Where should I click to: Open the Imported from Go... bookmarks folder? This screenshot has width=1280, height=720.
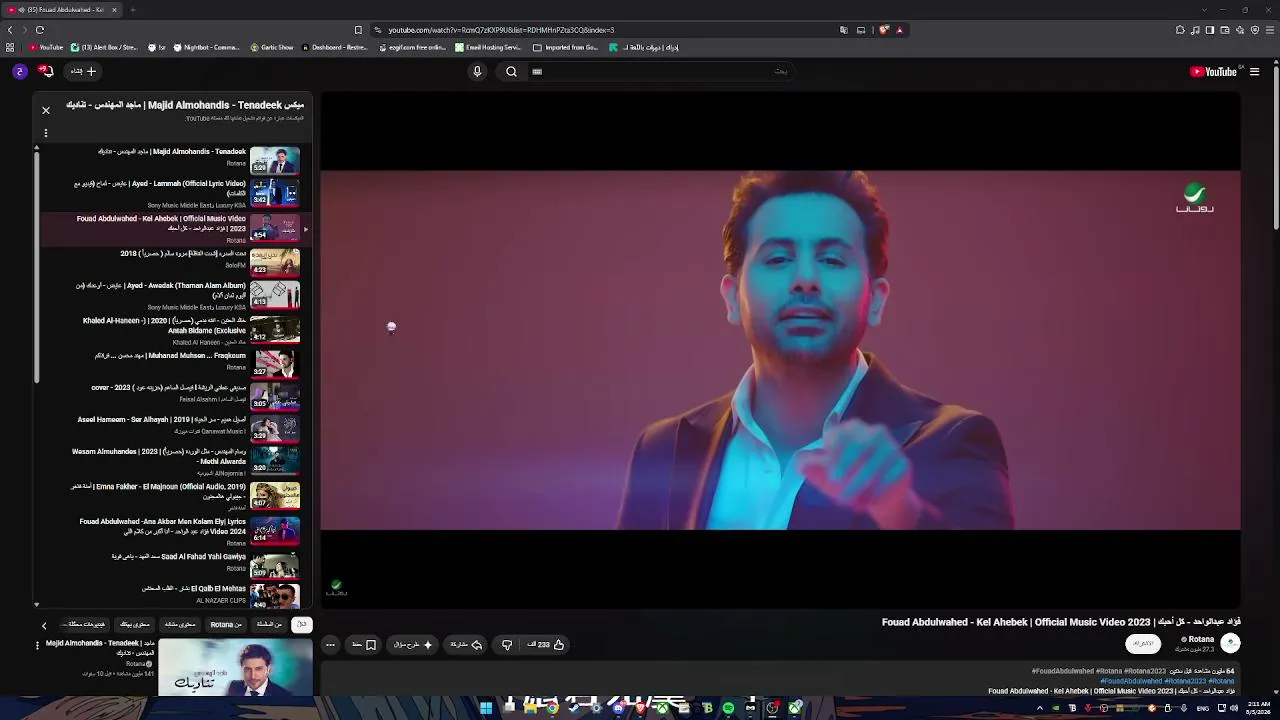[x=566, y=47]
